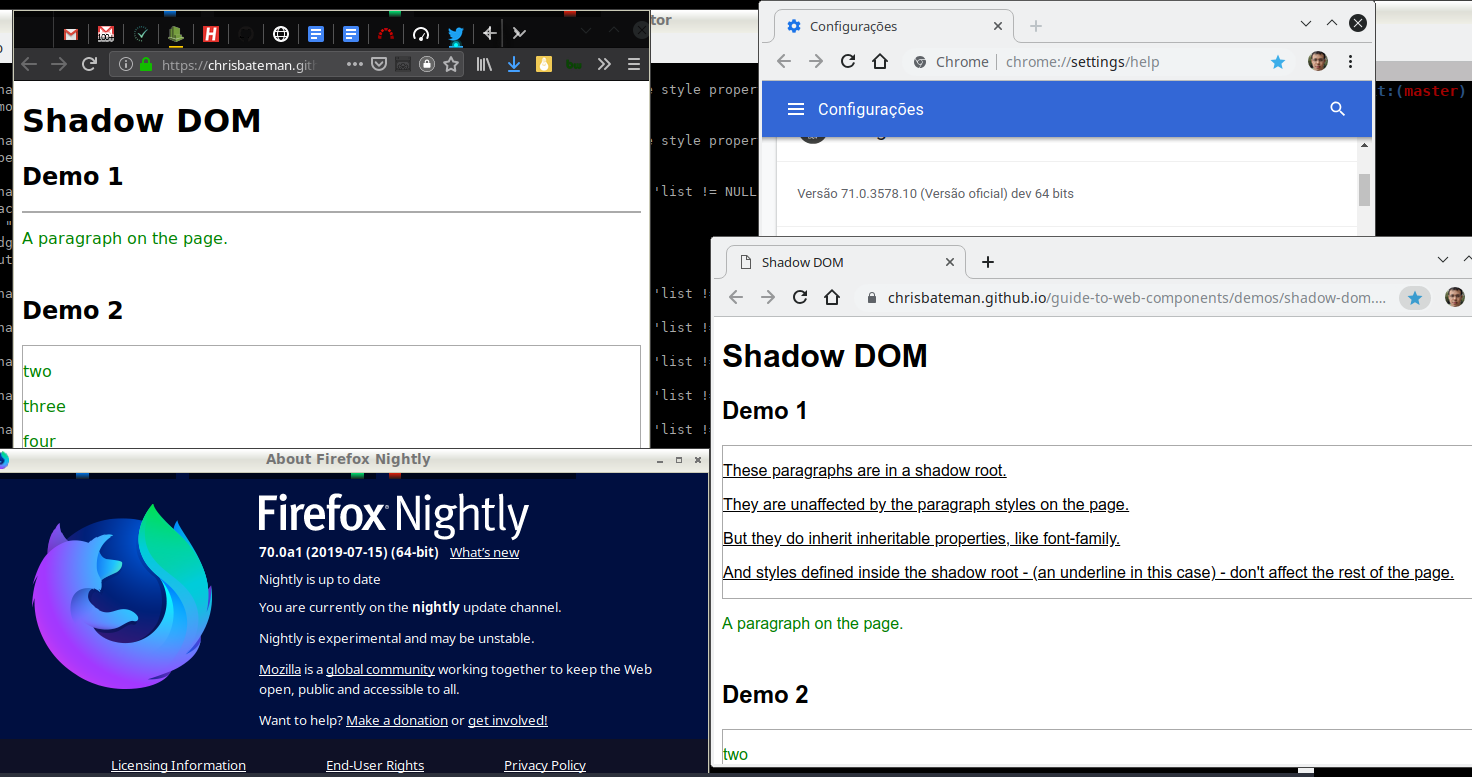Open the tab list dropdown in the Shadow DOM window
This screenshot has width=1472, height=777.
(1443, 259)
